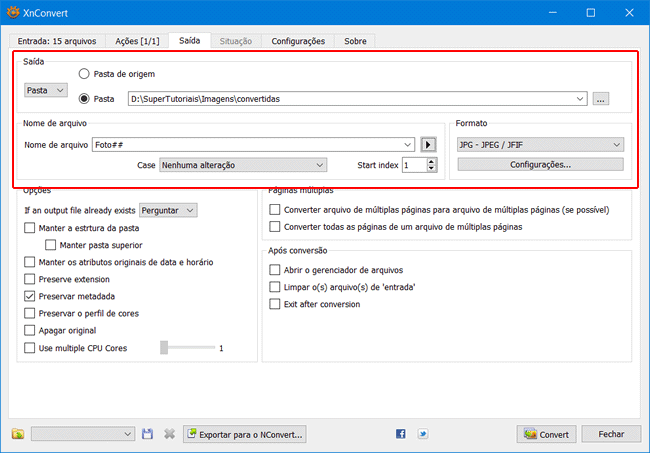The image size is (650, 453).
Task: Enable the Apagar original checkbox
Action: click(x=30, y=330)
